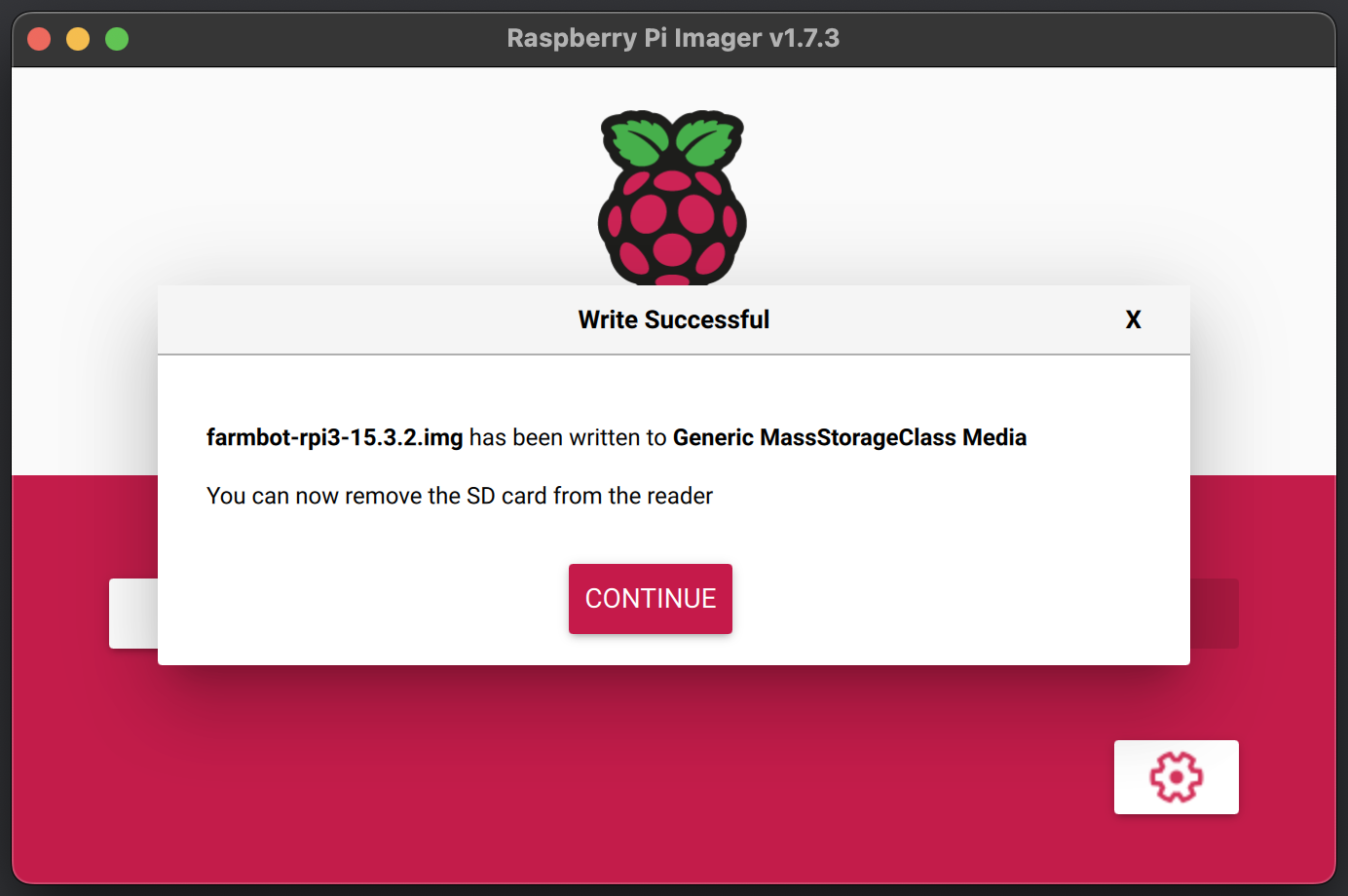Click the yellow minimize traffic light
1348x896 pixels.
pos(77,38)
